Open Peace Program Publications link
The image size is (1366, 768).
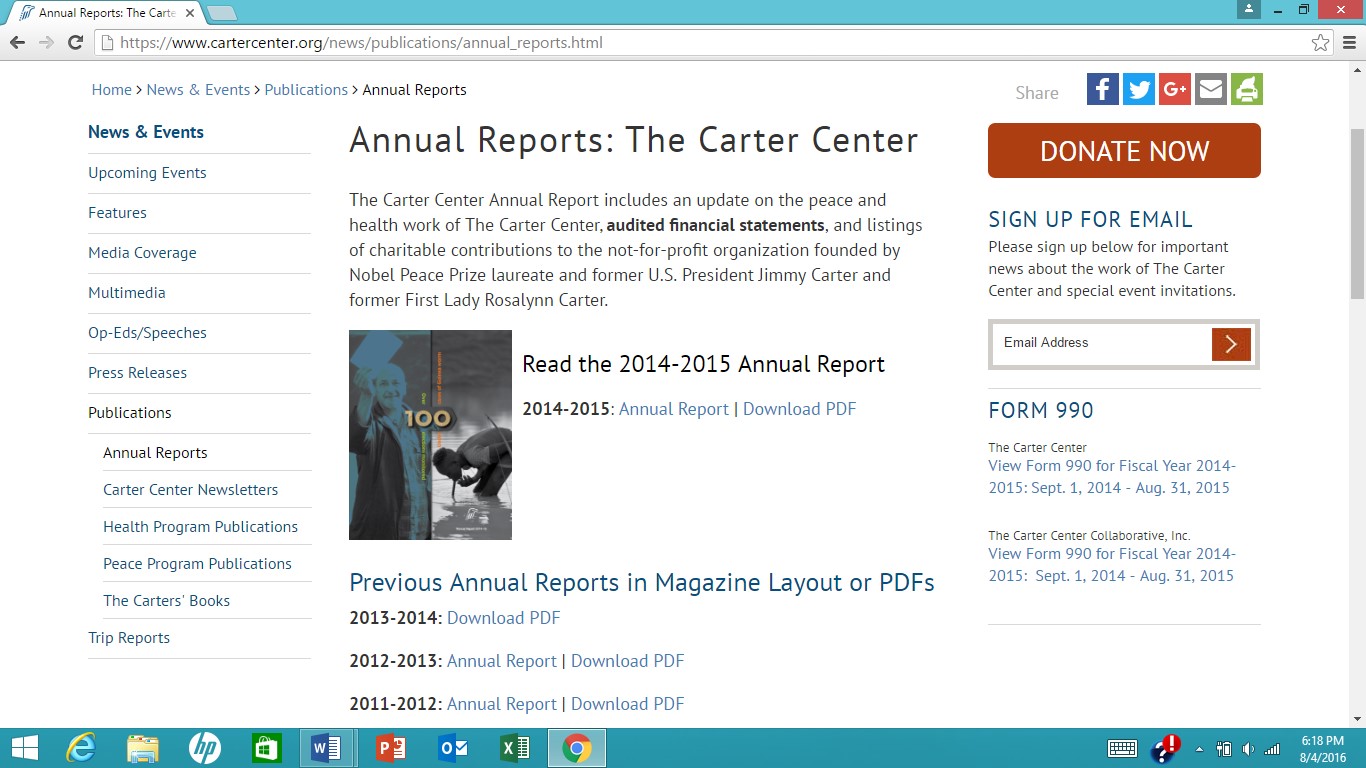[197, 564]
